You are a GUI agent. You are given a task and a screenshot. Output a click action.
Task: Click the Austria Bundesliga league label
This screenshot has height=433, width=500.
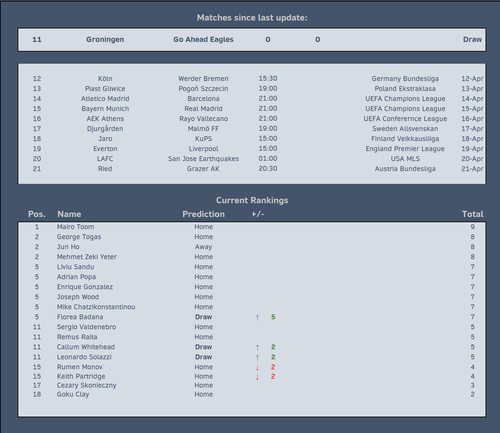tap(405, 169)
